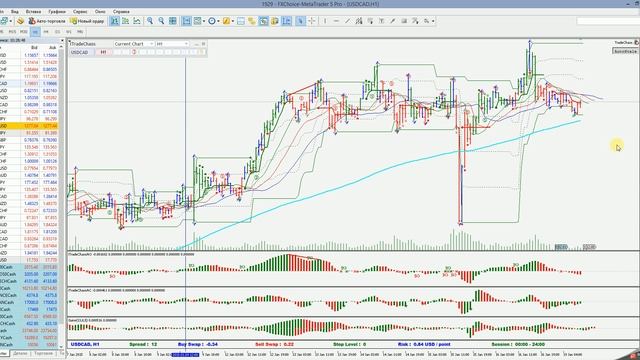Click the zoom in magnifier icon

[150, 21]
